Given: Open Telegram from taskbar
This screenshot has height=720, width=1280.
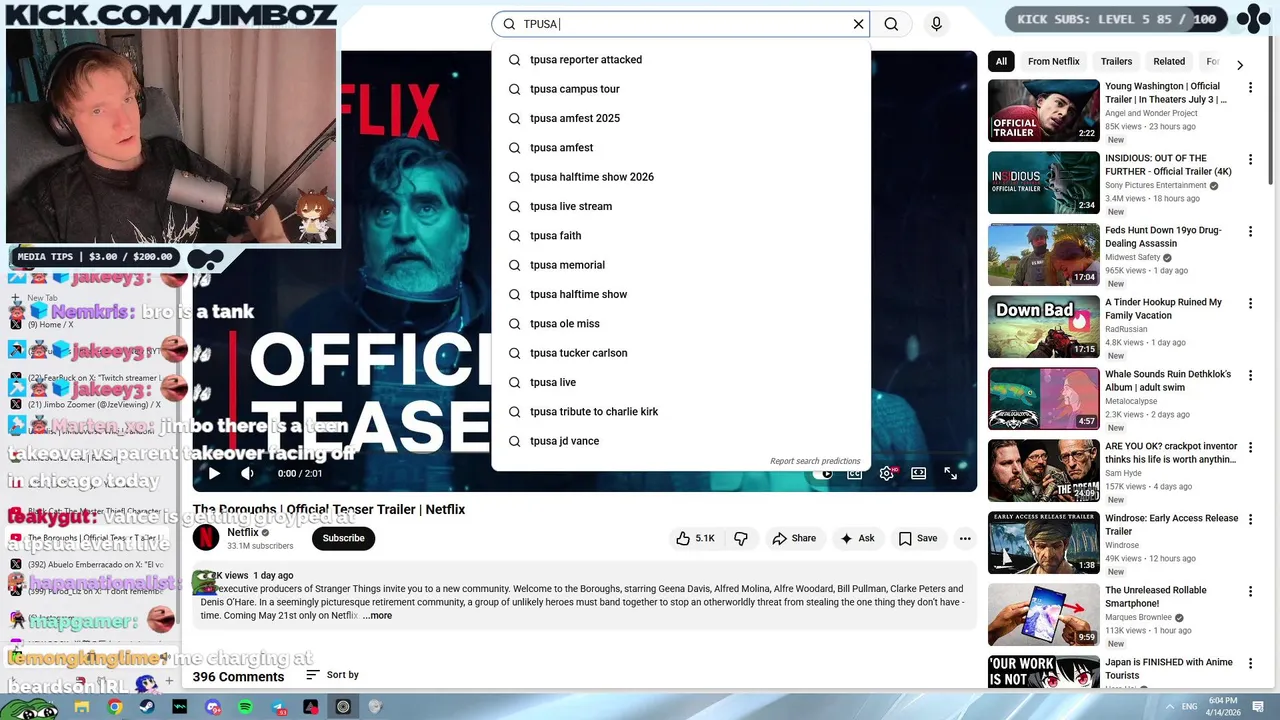Looking at the screenshot, I should click(x=278, y=707).
